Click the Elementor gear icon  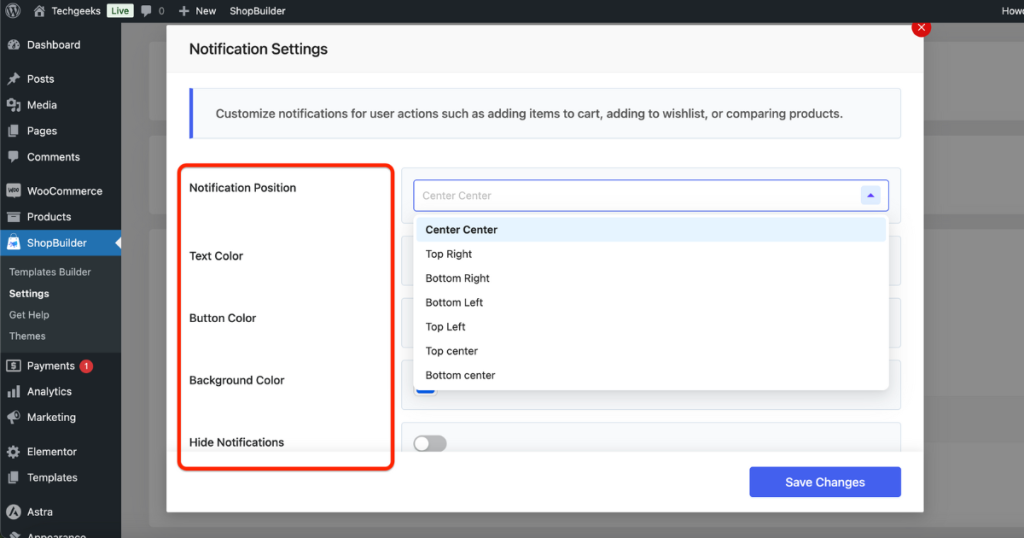pos(14,452)
